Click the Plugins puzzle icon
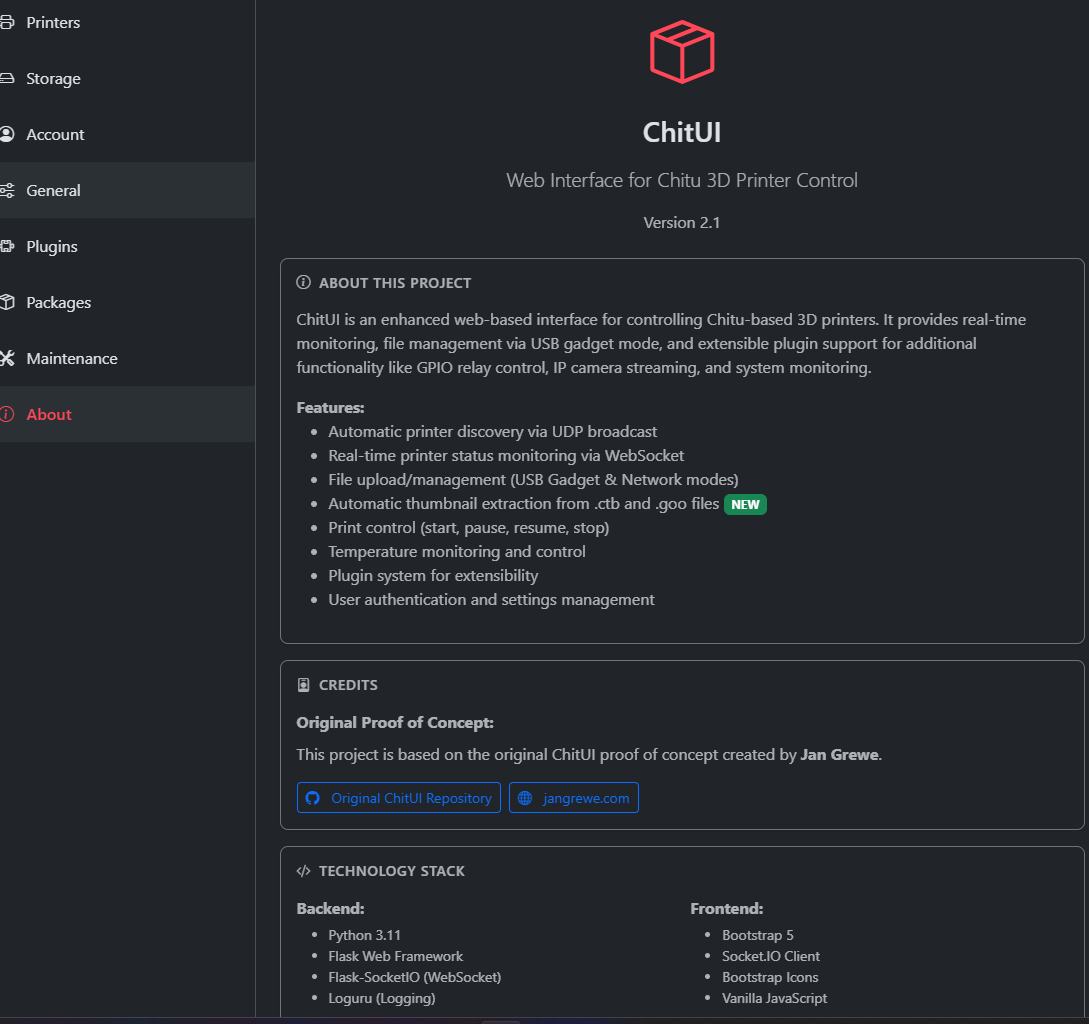 [7, 246]
